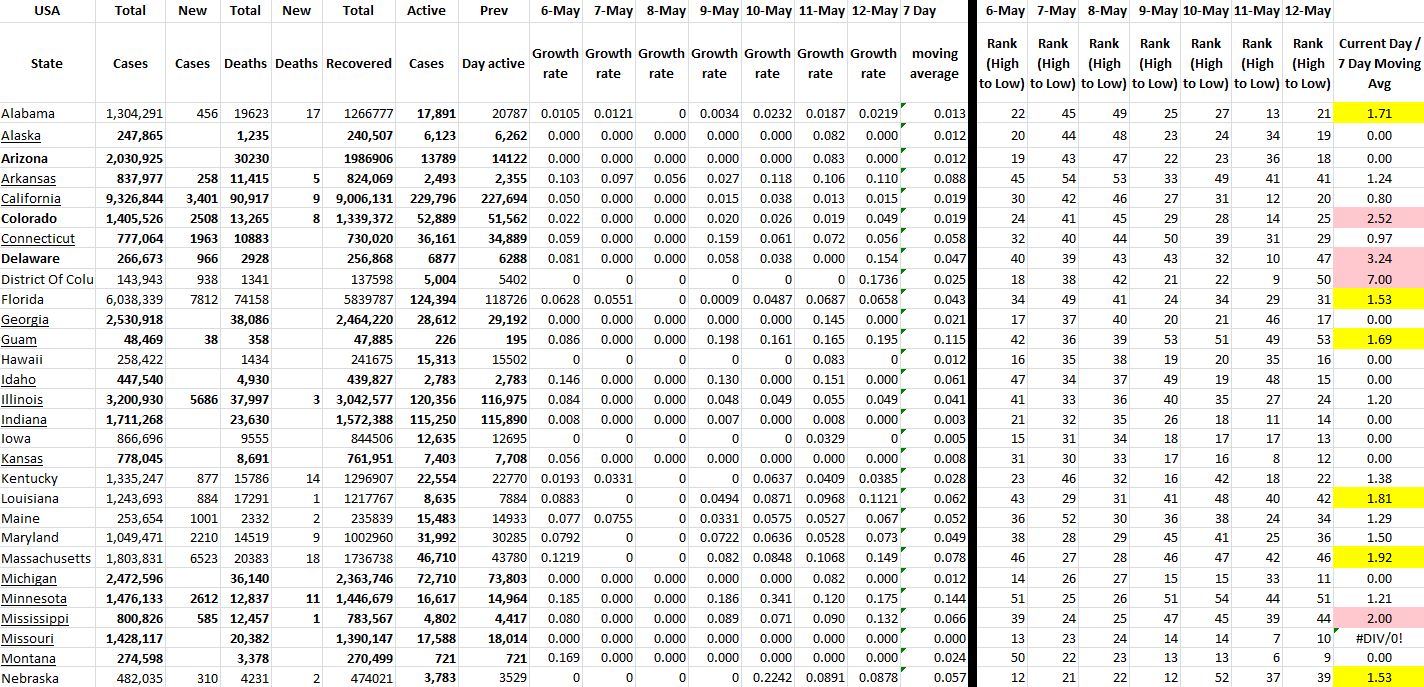
Task: Select pink 3.24 cell in Delaware row
Action: point(1378,258)
